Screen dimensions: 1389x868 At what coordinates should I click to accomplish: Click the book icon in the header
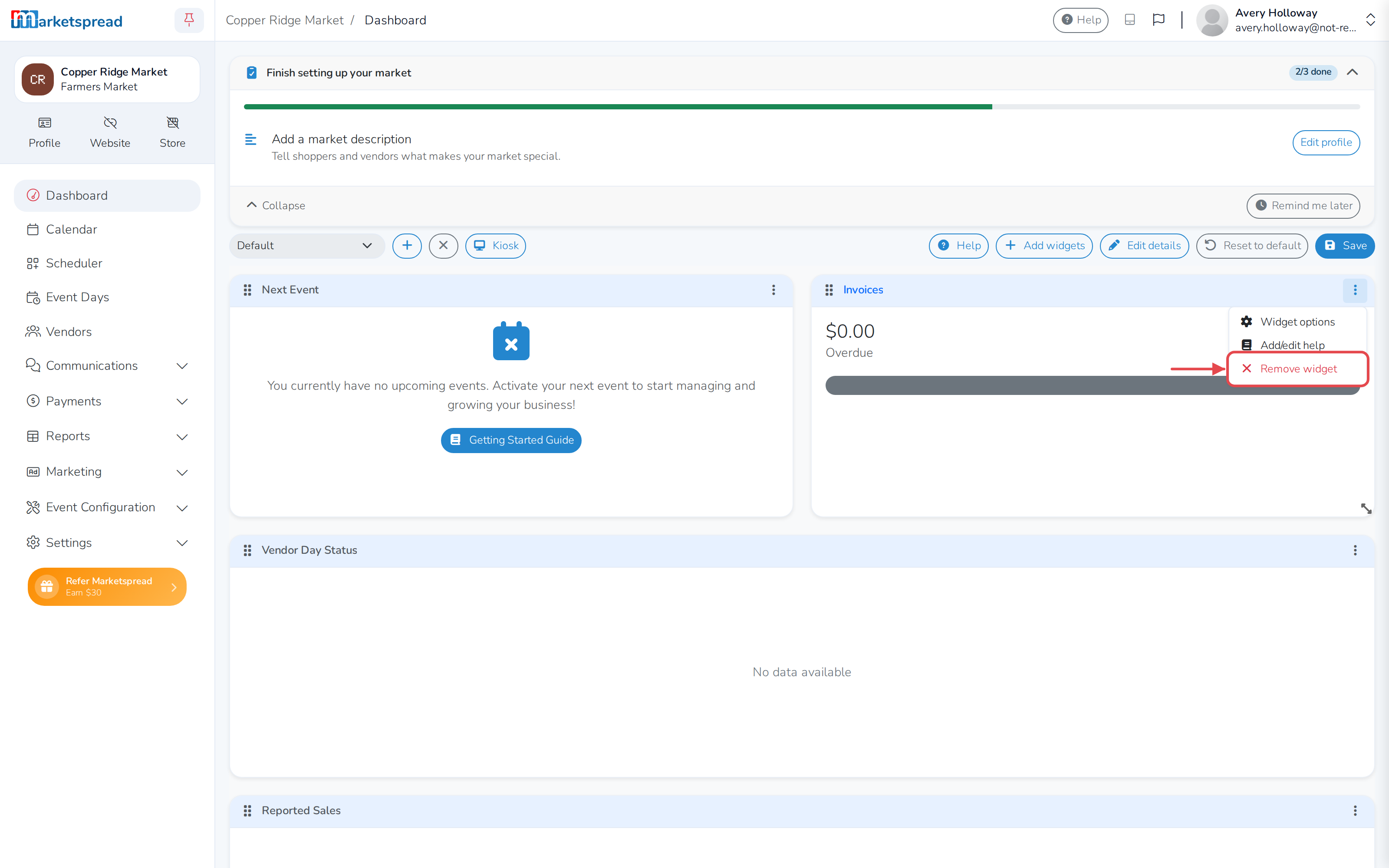tap(1129, 20)
